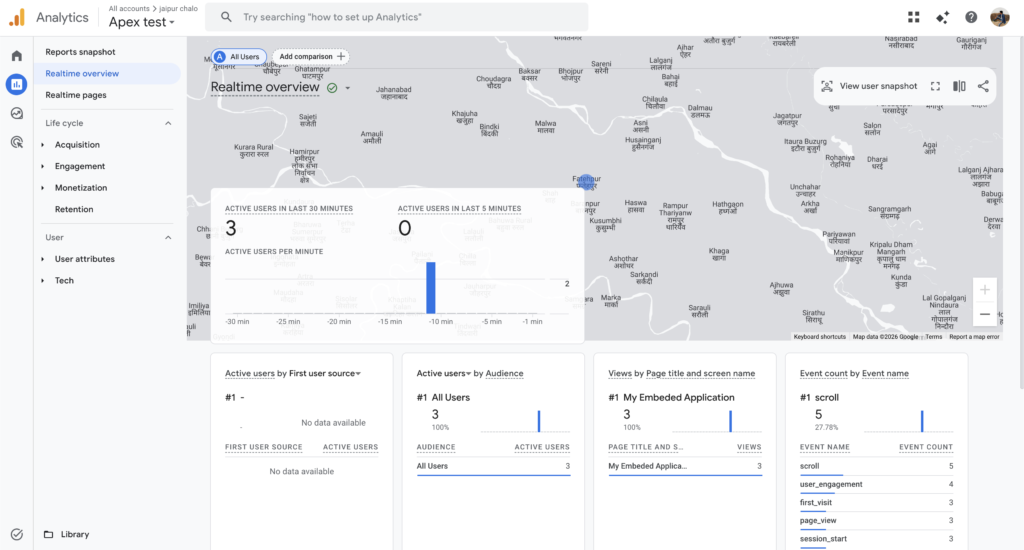This screenshot has width=1024, height=550.
Task: Click the session_start event row
Action: pyautogui.click(x=876, y=539)
